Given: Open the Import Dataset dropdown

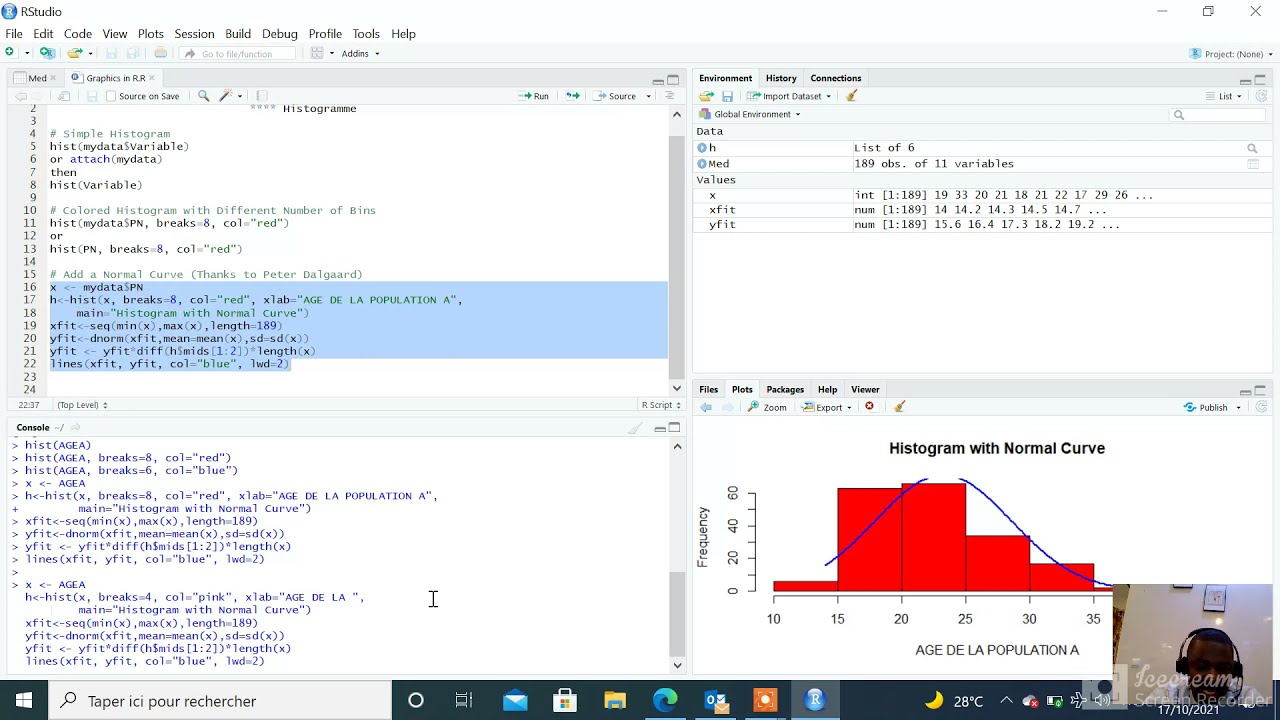Looking at the screenshot, I should [x=791, y=96].
